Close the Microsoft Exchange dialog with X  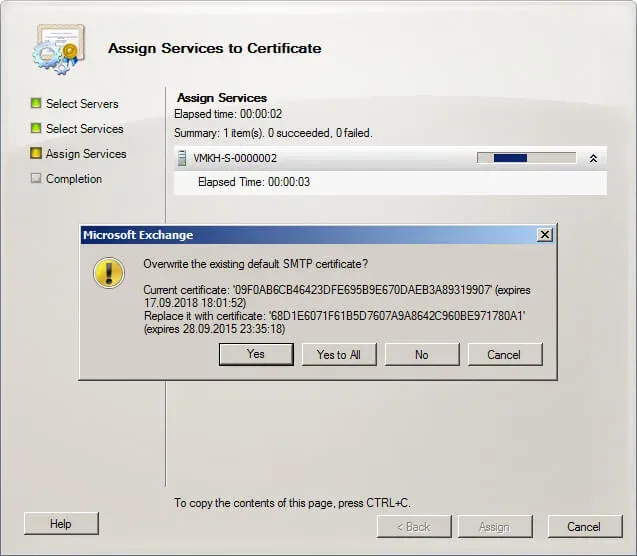(x=544, y=235)
